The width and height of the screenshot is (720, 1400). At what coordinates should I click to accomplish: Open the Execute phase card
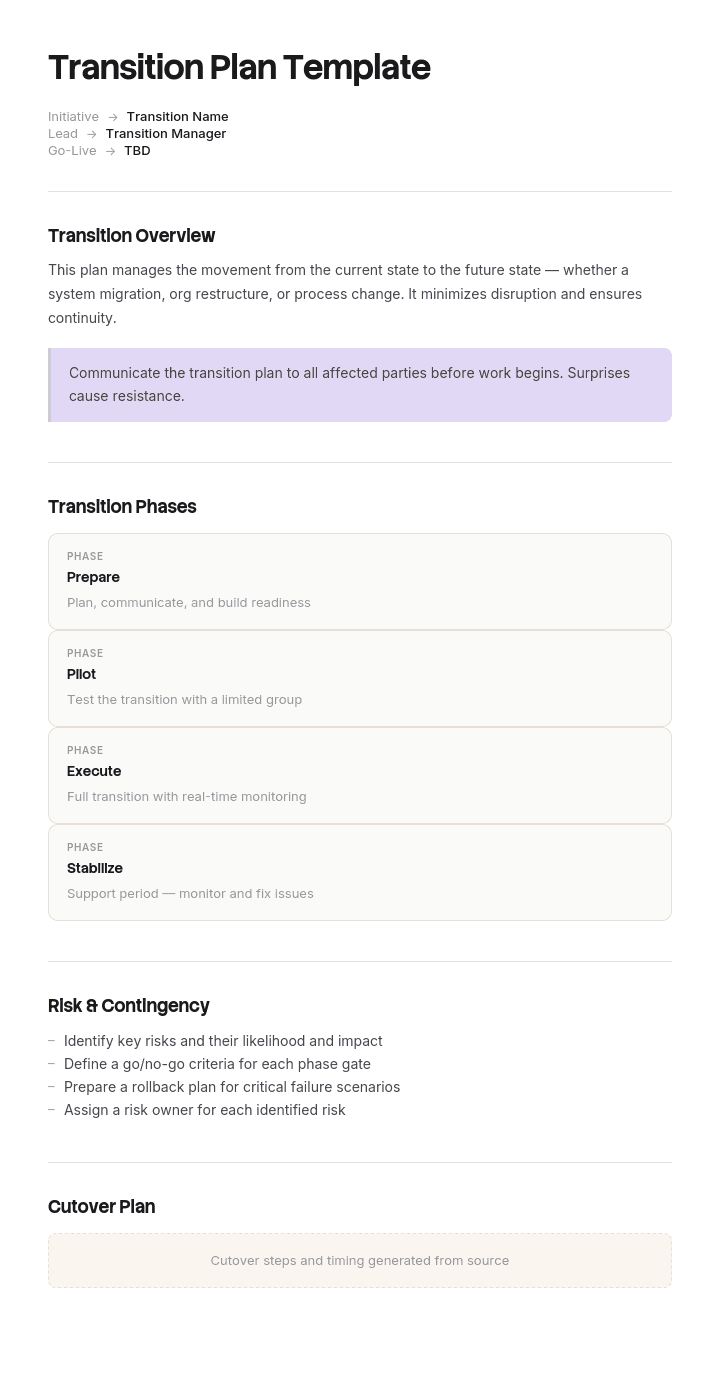point(360,775)
